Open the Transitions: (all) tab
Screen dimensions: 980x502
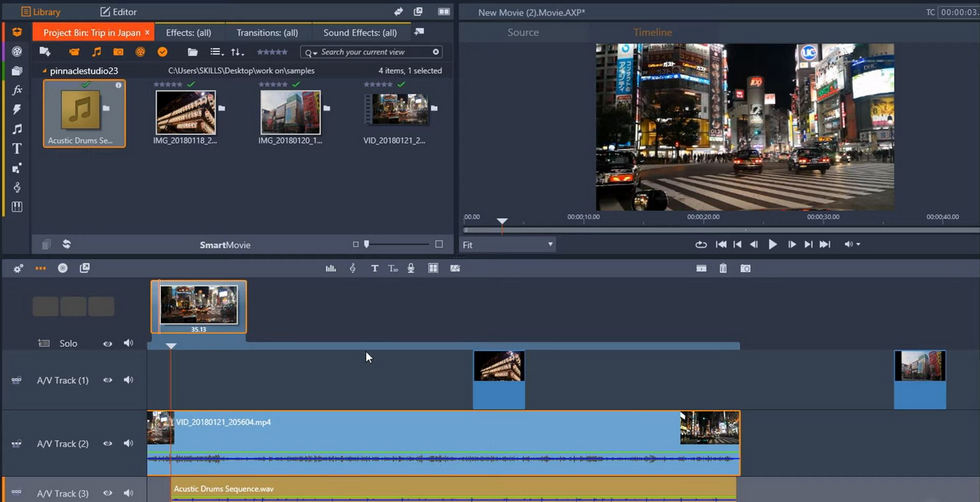[267, 33]
